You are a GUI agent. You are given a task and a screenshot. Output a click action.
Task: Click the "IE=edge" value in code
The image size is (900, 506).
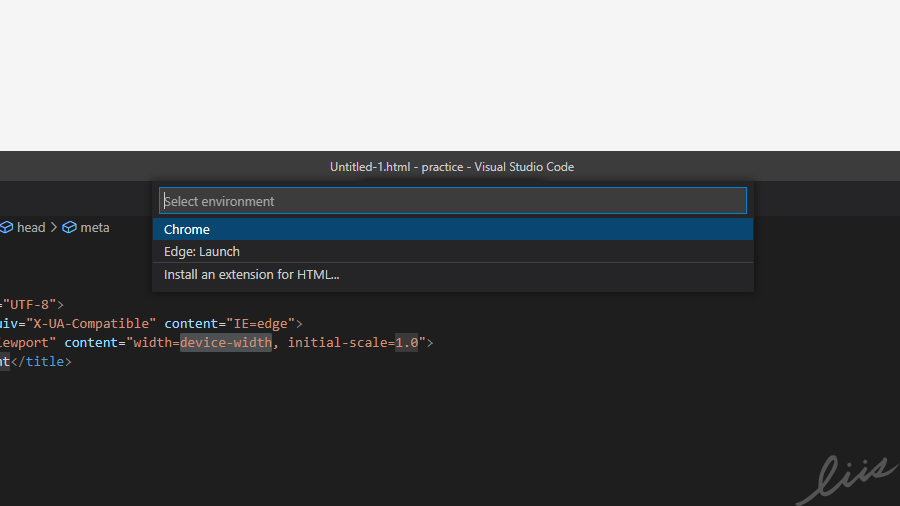(x=261, y=324)
